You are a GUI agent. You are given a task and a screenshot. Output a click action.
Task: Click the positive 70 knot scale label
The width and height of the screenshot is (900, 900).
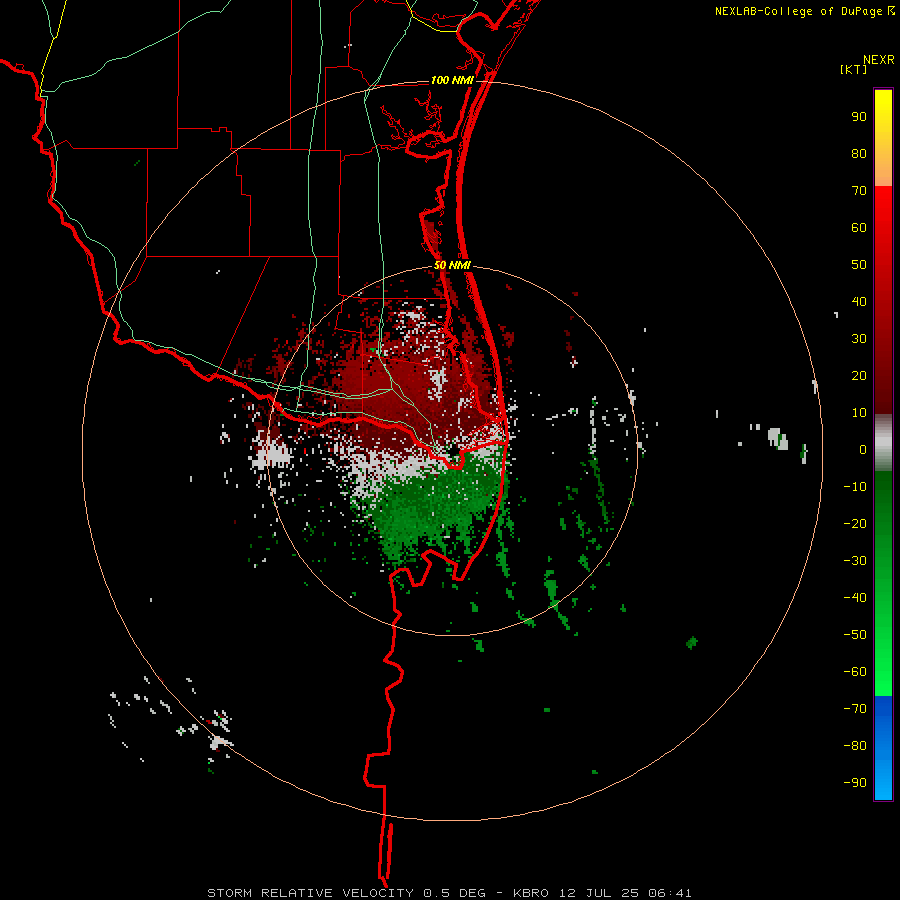tap(859, 191)
